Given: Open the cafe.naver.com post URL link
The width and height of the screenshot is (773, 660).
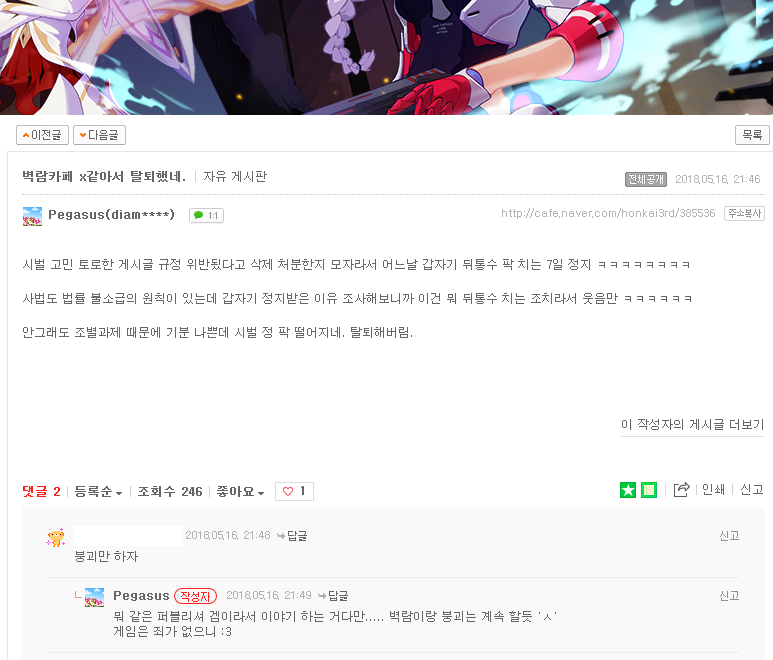Looking at the screenshot, I should (608, 213).
